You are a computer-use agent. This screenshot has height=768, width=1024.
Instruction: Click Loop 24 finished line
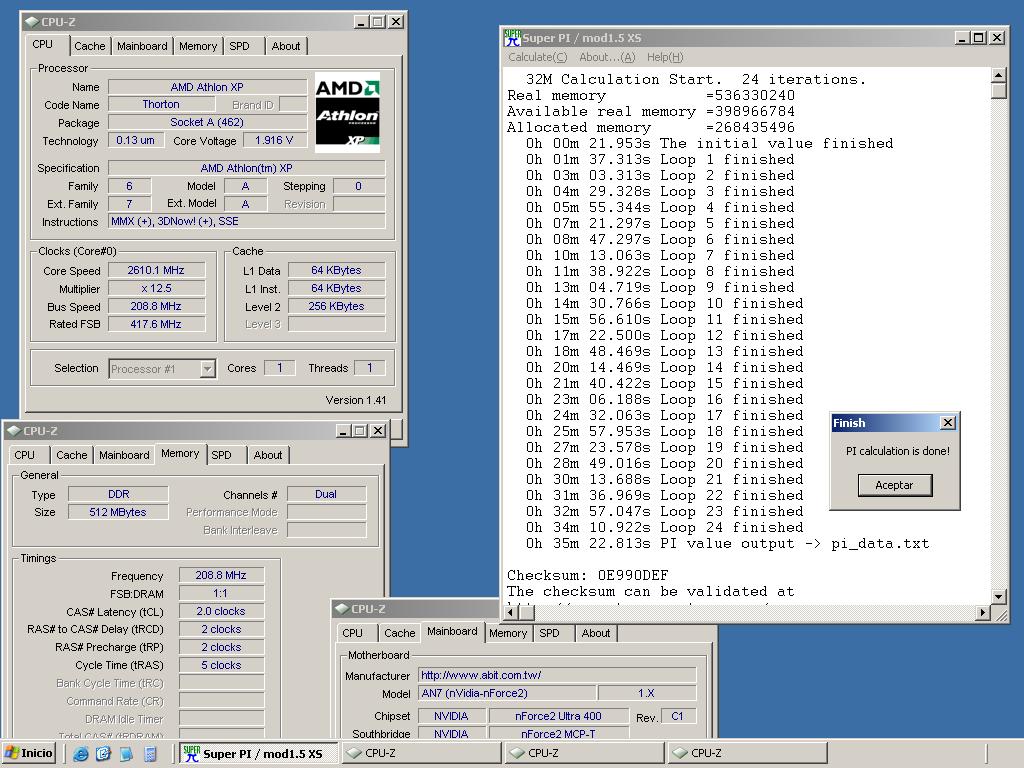[665, 528]
